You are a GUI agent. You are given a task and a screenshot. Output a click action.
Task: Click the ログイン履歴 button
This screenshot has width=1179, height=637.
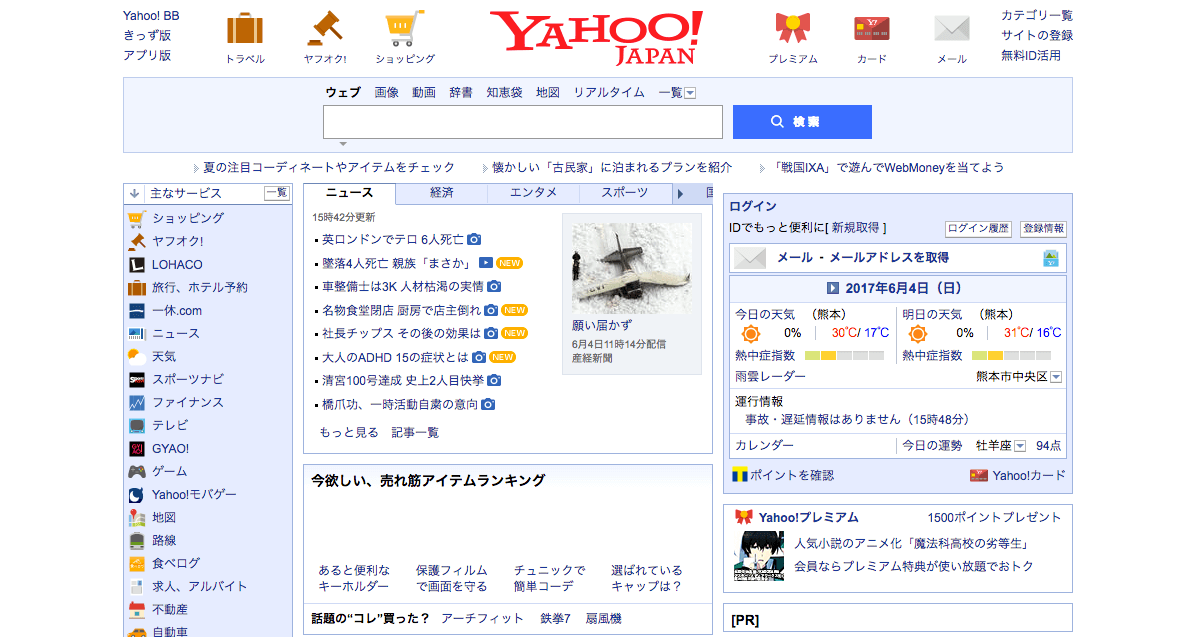(x=978, y=229)
